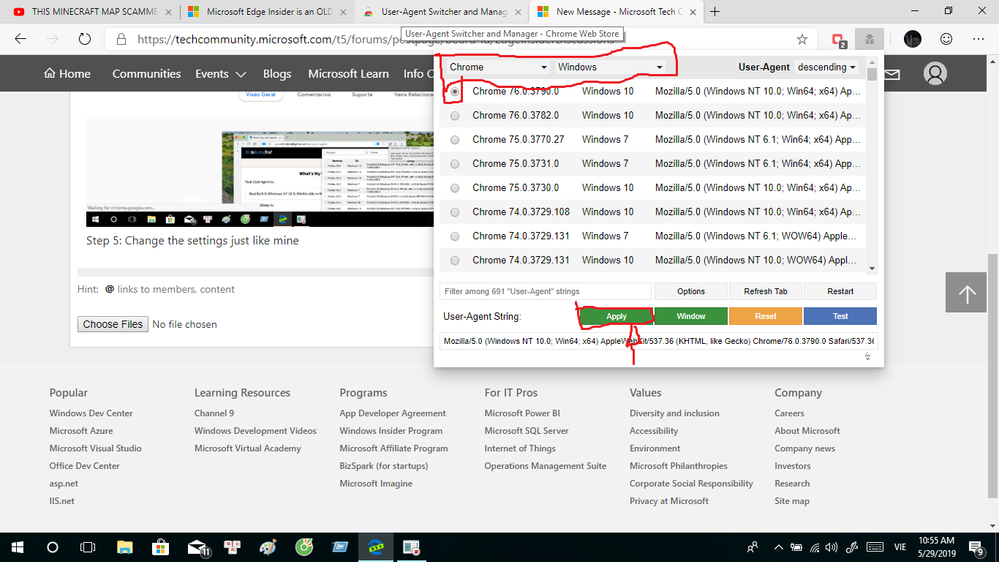The height and width of the screenshot is (562, 999).
Task: Open Microsoft Learn in navigation bar
Action: coord(349,74)
